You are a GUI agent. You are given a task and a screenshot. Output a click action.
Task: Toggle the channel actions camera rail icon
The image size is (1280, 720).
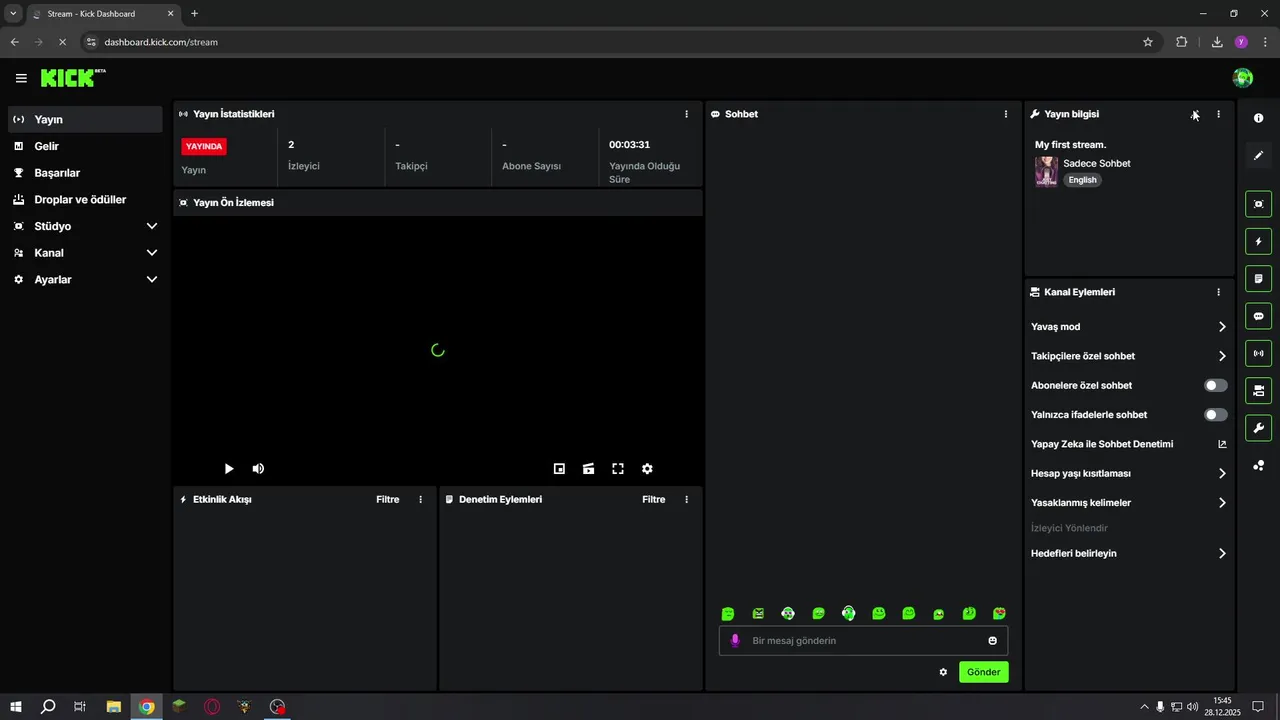1258,390
